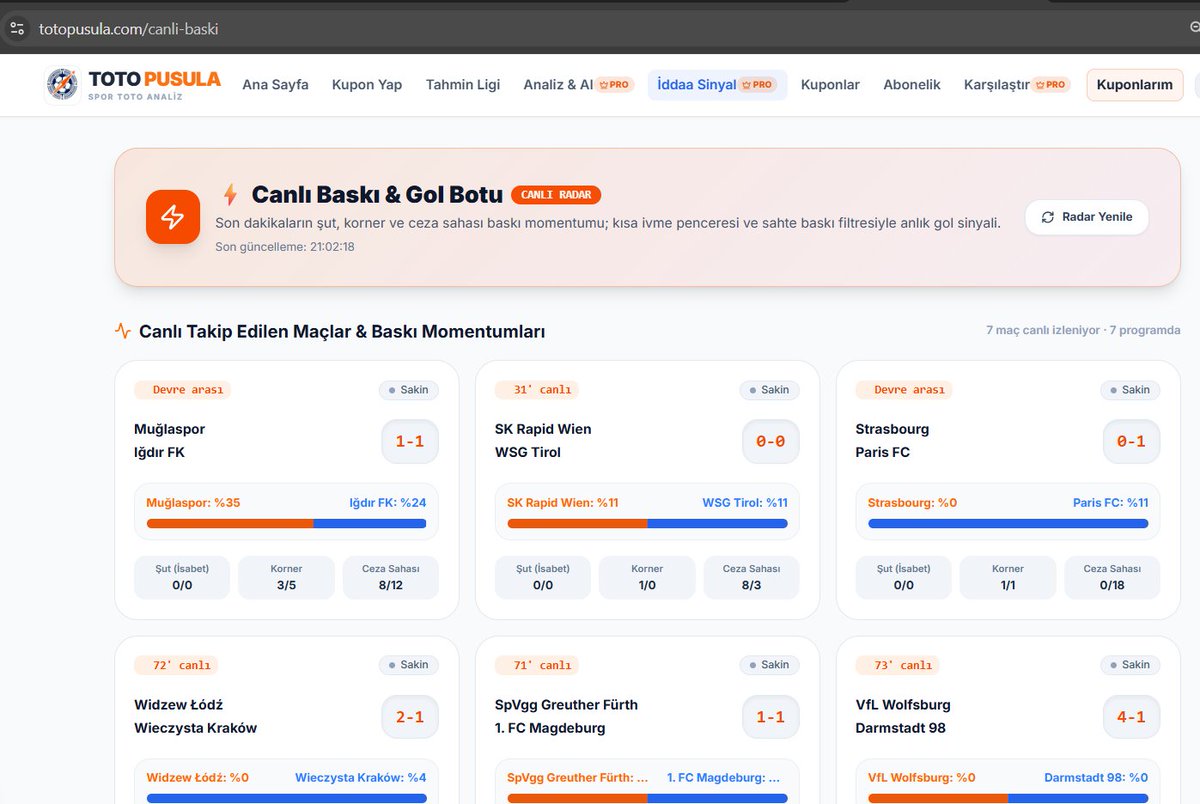Click Korner 3/5 stat on Muğlaspor card

(286, 577)
